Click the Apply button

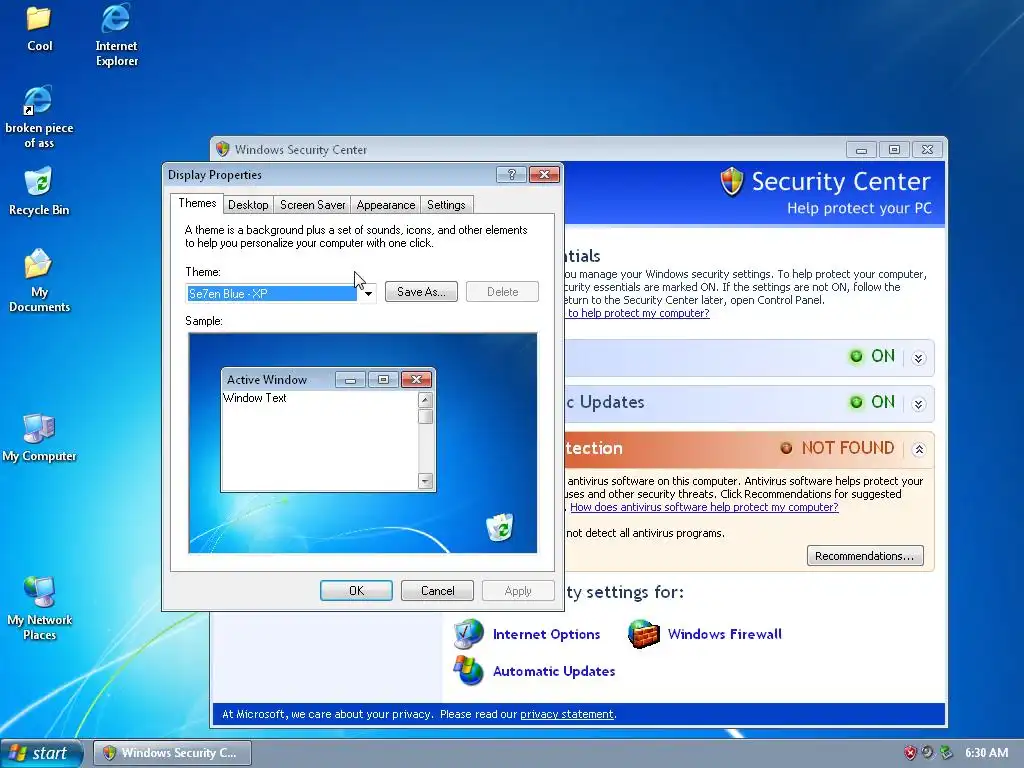point(518,590)
